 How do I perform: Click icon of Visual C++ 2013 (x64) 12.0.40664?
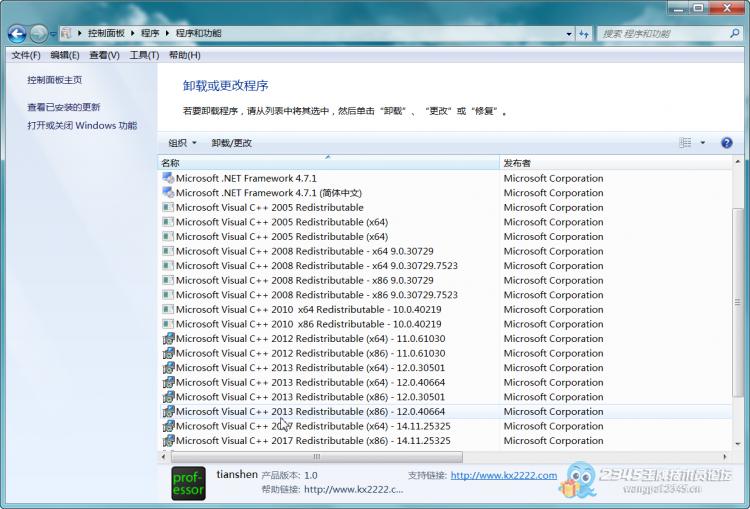point(168,382)
